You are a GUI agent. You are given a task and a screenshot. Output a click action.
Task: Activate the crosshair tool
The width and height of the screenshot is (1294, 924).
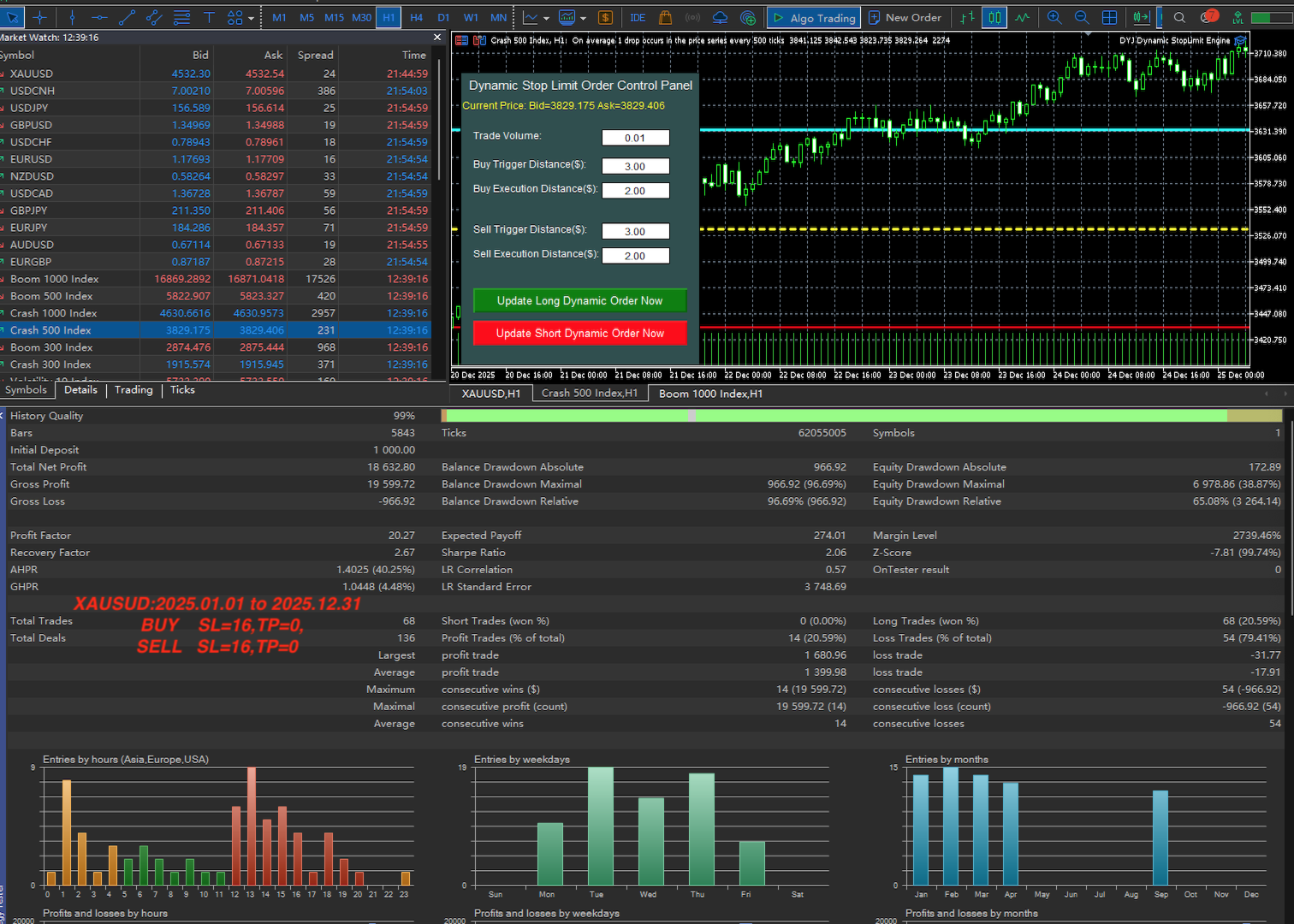[39, 17]
